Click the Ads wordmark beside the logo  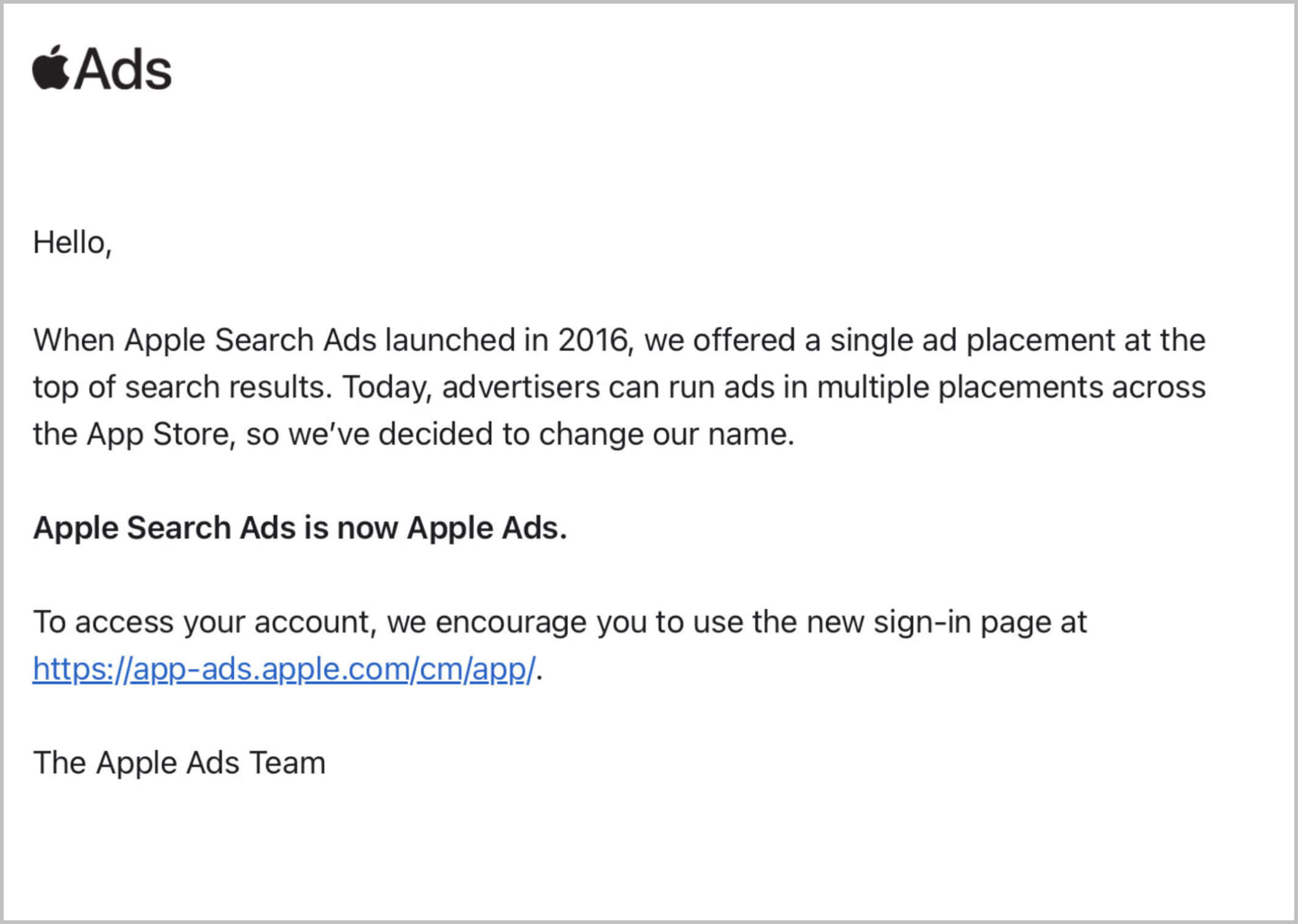[x=123, y=70]
